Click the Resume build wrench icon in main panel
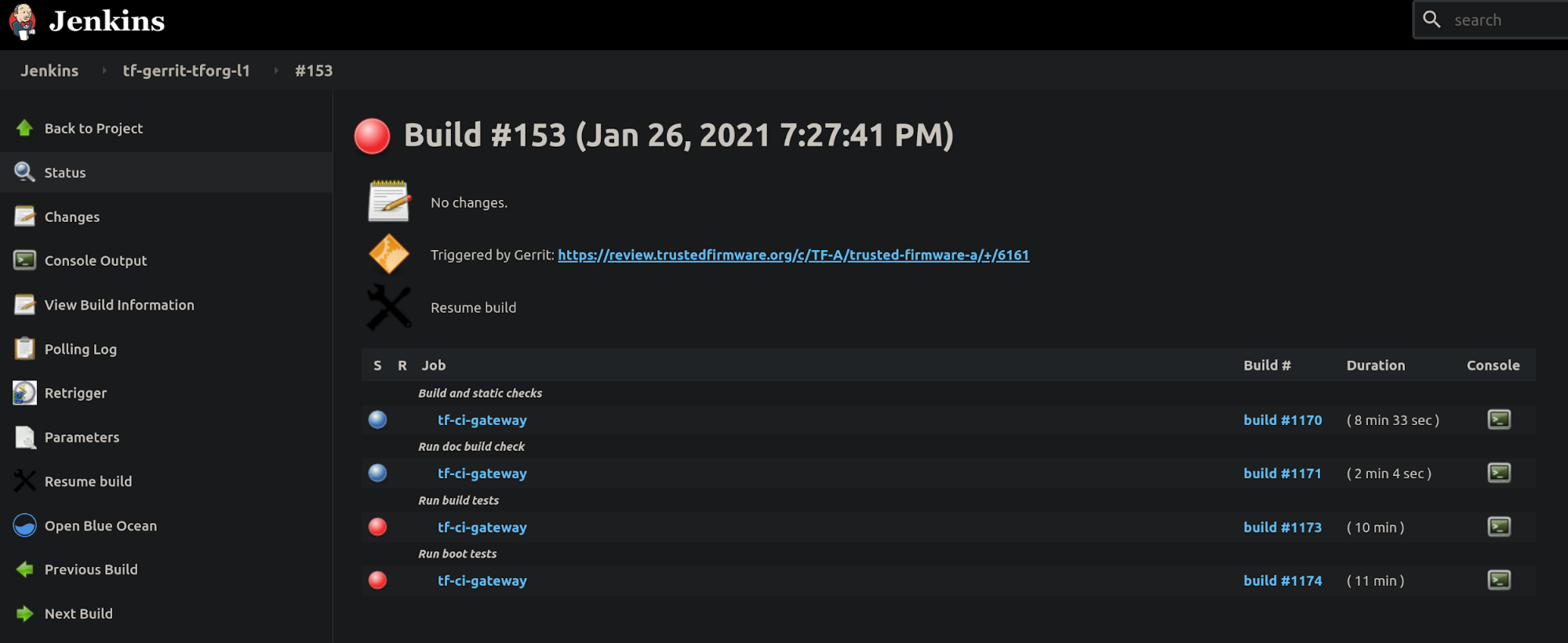1568x643 pixels. click(x=388, y=307)
